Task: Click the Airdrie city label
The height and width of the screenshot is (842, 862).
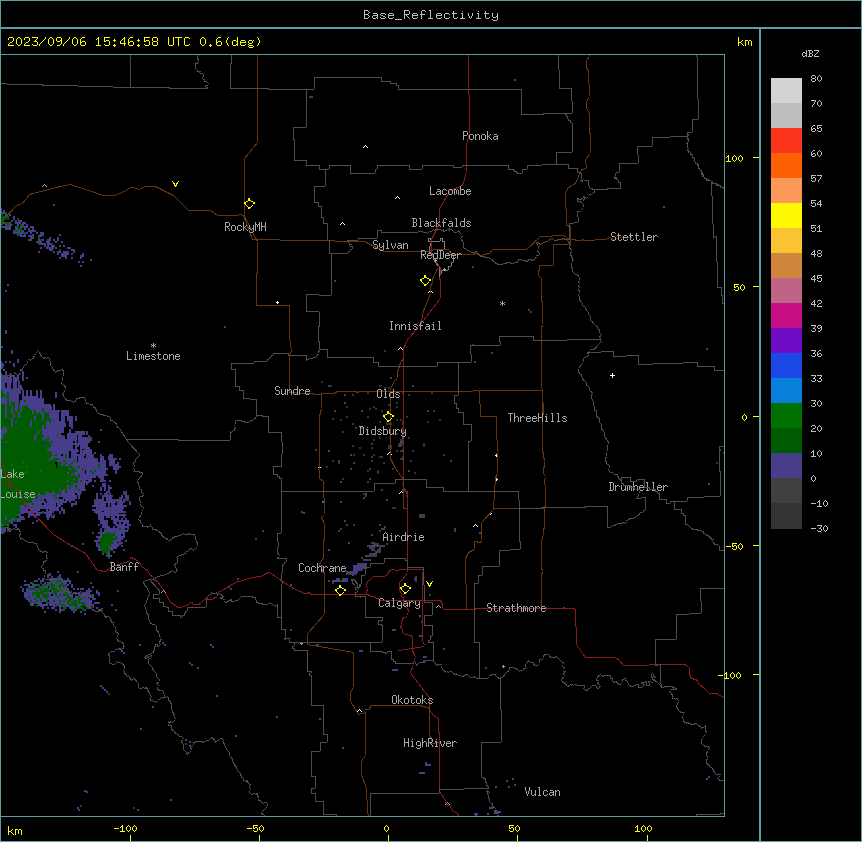Action: point(404,537)
